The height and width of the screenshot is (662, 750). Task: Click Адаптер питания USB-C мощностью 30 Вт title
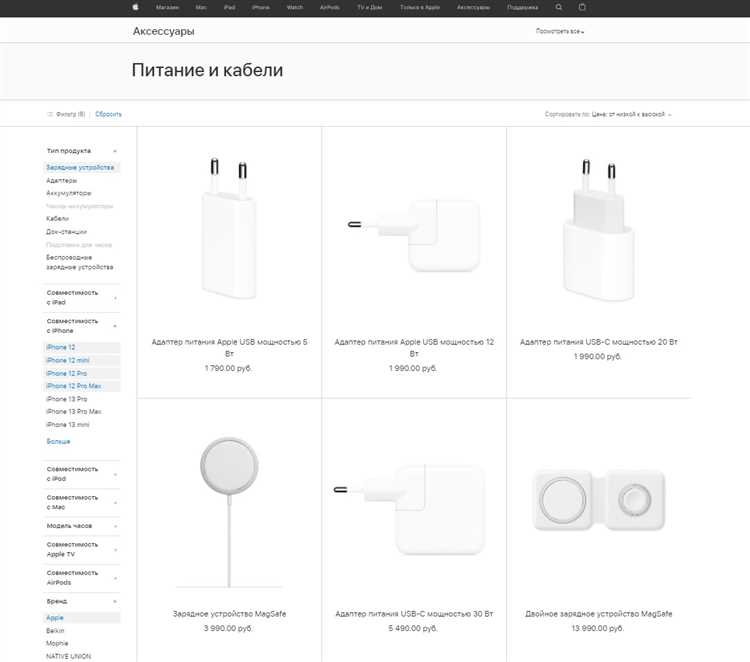pyautogui.click(x=414, y=614)
